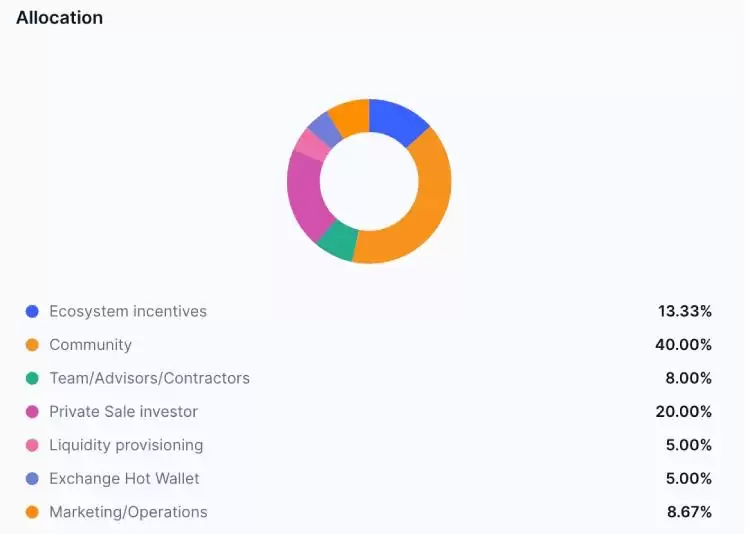This screenshot has width=750, height=534.
Task: Click the 40.00% Community percentage value
Action: click(x=684, y=345)
